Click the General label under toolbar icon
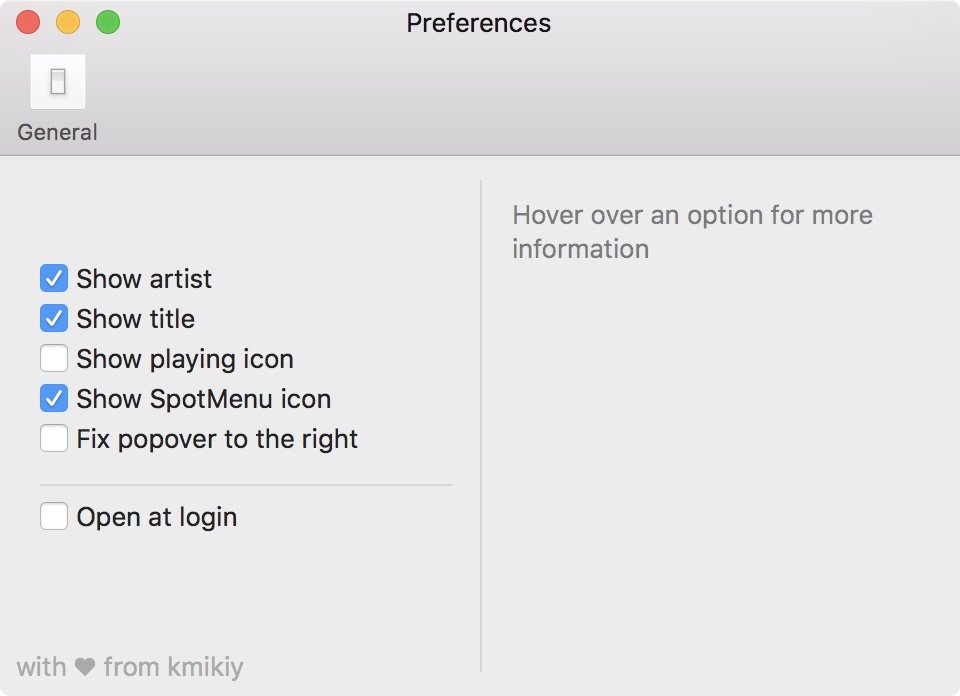 tap(58, 133)
